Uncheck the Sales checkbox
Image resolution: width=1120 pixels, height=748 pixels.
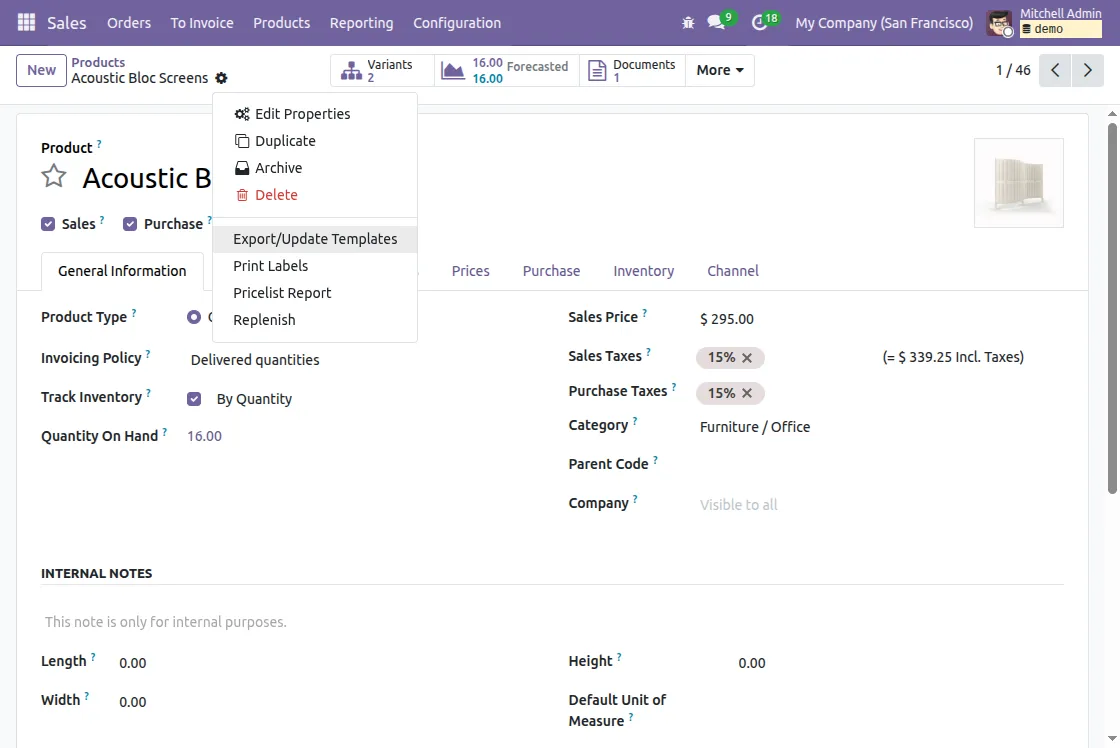pyautogui.click(x=47, y=224)
